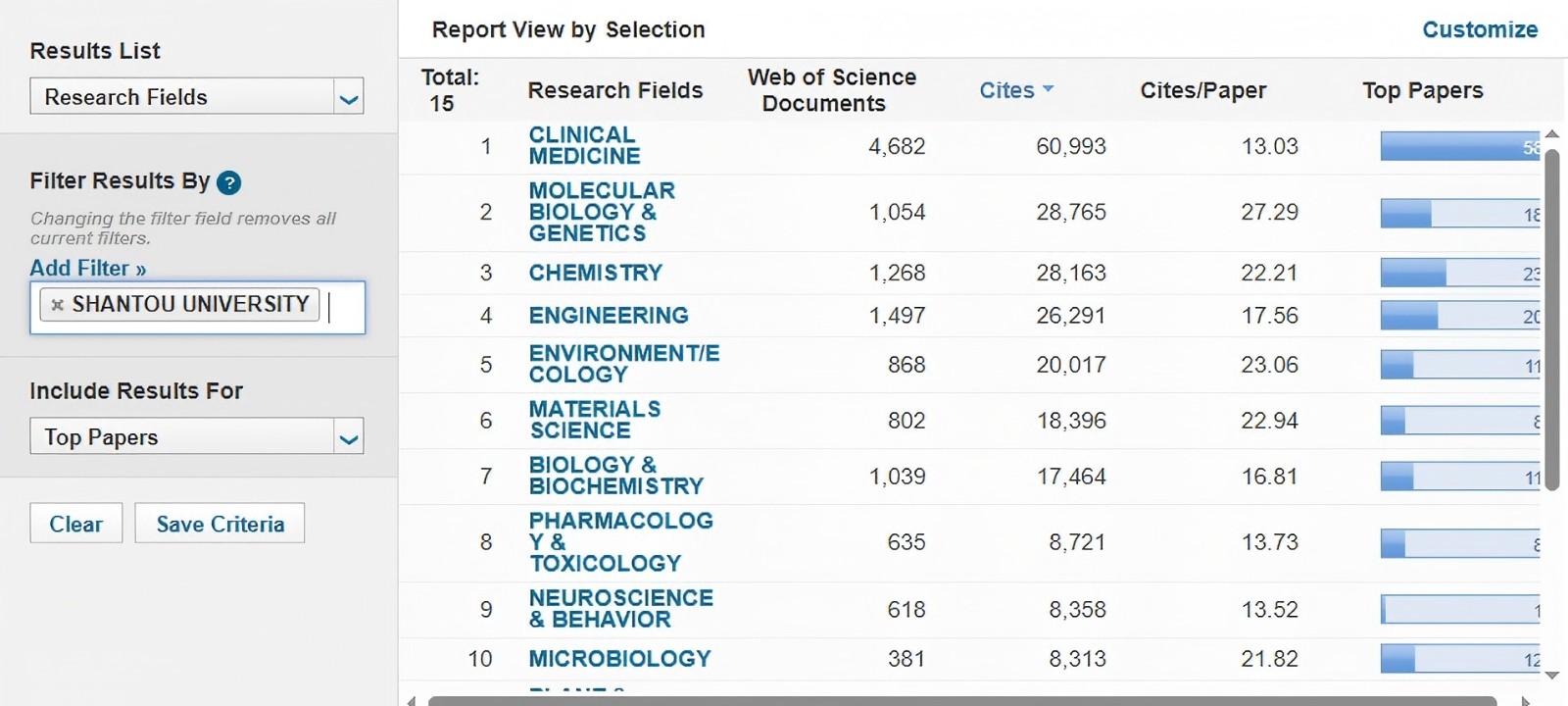The height and width of the screenshot is (706, 1568).
Task: Open the MICROBIOLOGY research field link
Action: [619, 658]
